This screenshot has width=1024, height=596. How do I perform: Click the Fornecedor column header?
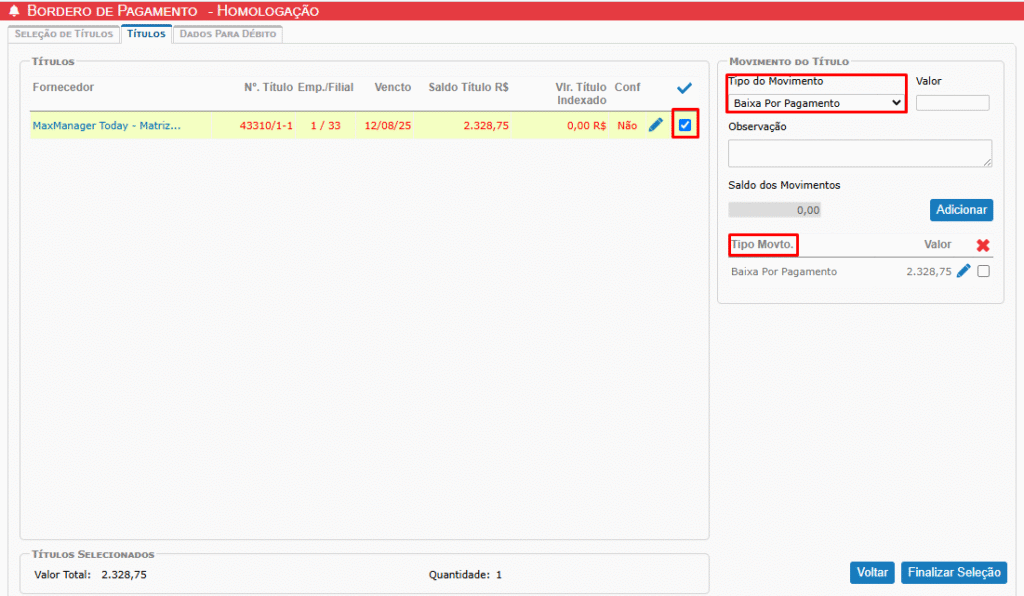coord(63,88)
